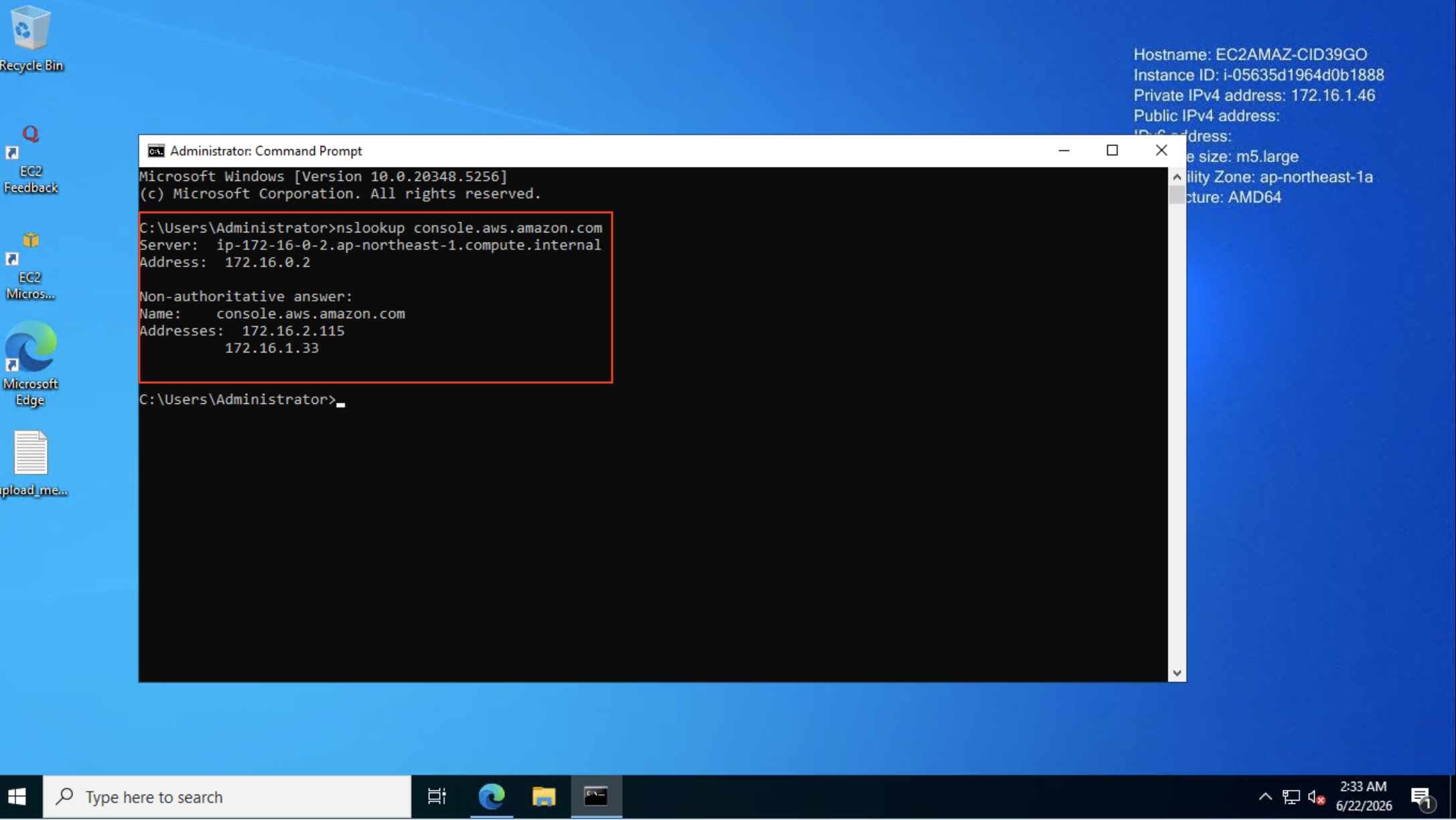The height and width of the screenshot is (820, 1456).
Task: Click the Instance ID desktop info text
Action: click(x=1258, y=75)
